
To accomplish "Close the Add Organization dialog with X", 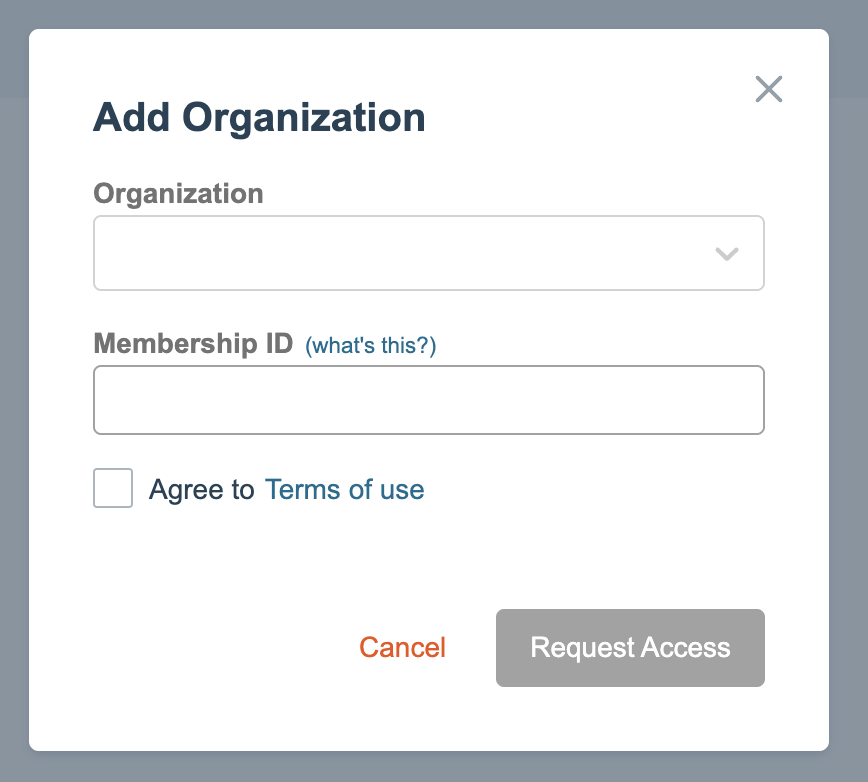I will tap(768, 89).
